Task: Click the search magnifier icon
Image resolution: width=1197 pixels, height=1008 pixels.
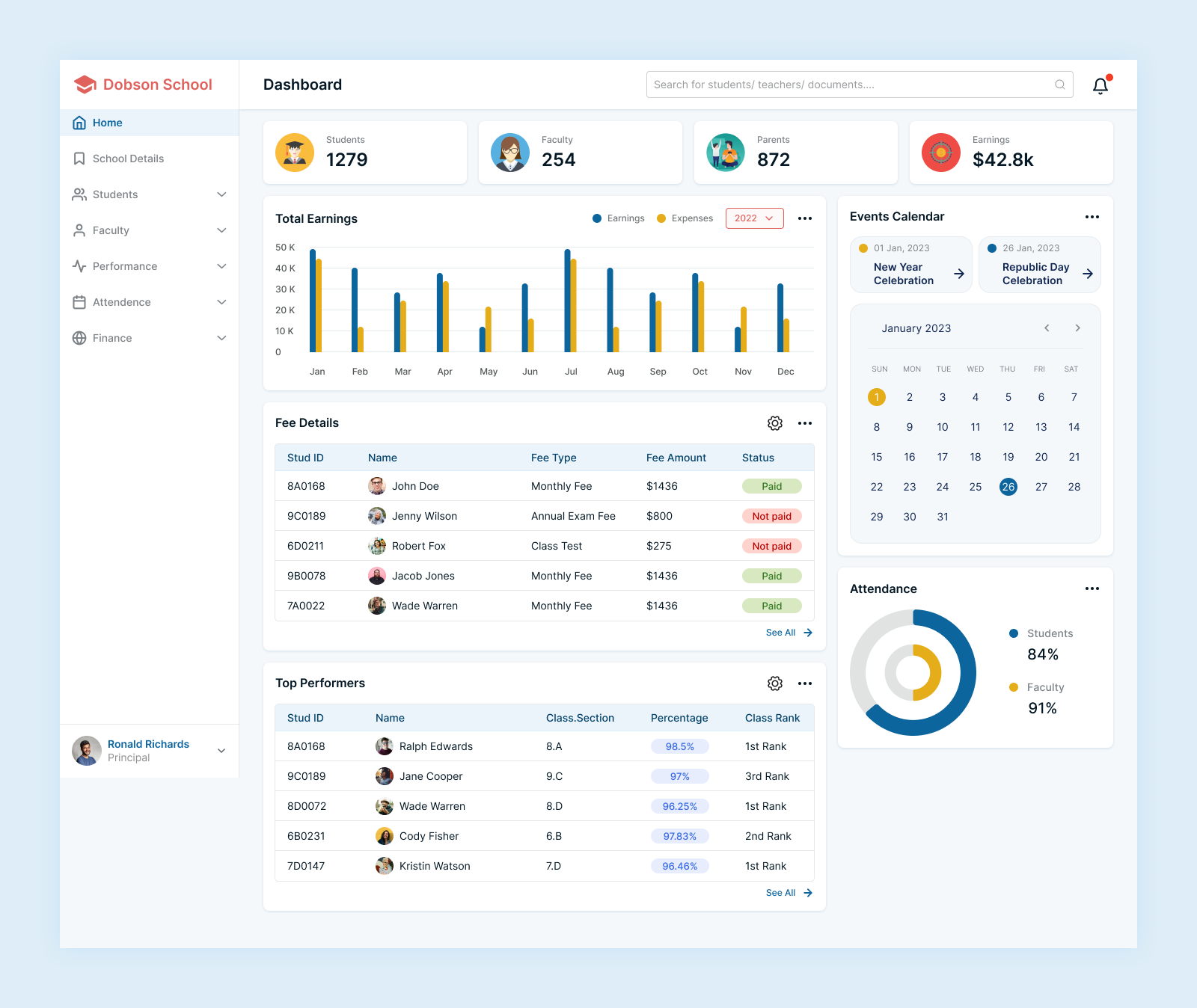Action: tap(1059, 84)
